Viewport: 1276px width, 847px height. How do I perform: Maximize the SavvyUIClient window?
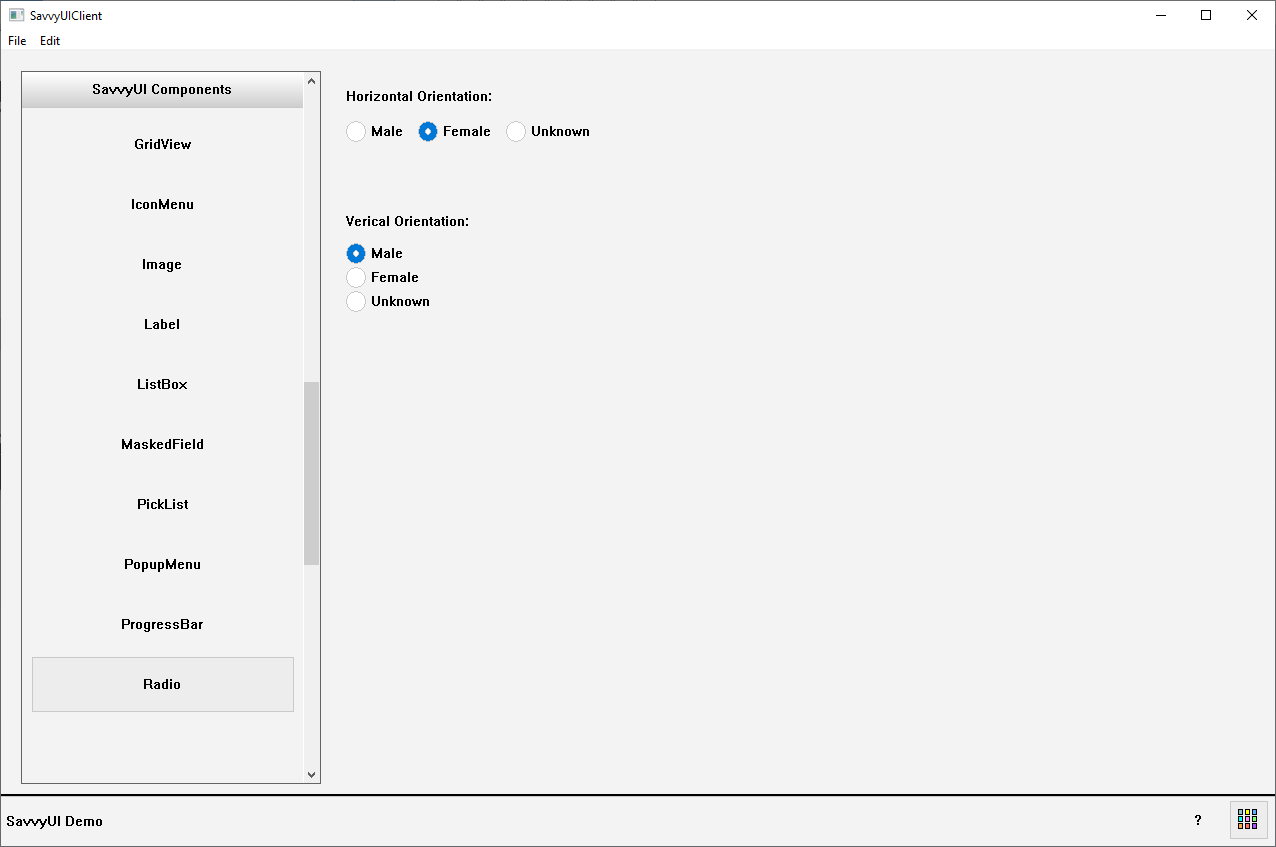(x=1206, y=15)
